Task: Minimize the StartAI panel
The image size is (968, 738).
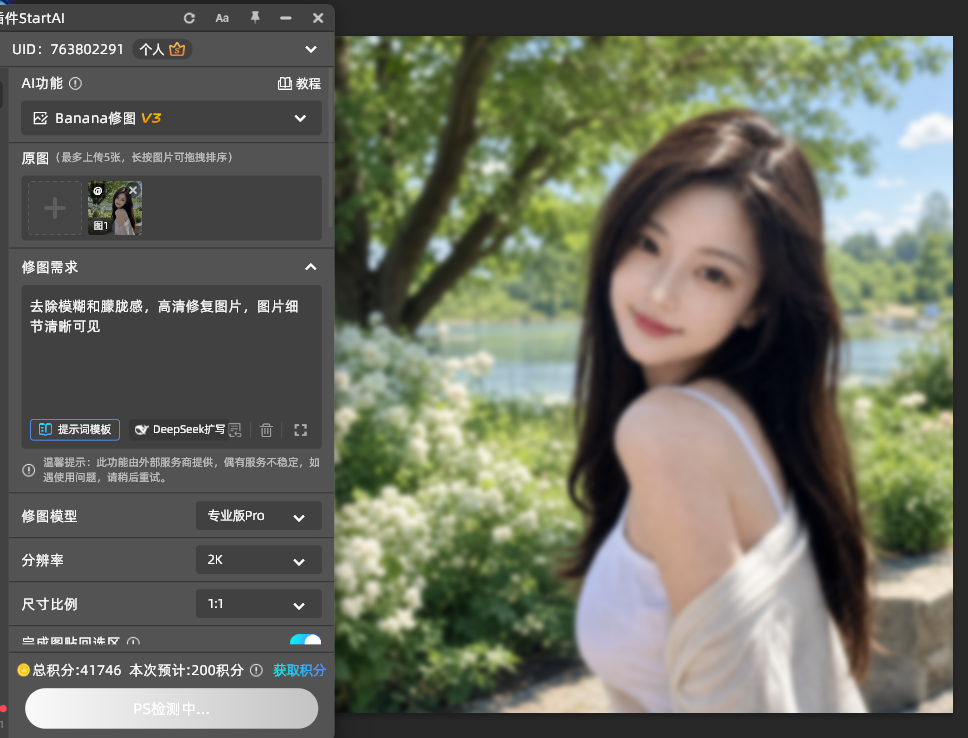Action: click(285, 19)
